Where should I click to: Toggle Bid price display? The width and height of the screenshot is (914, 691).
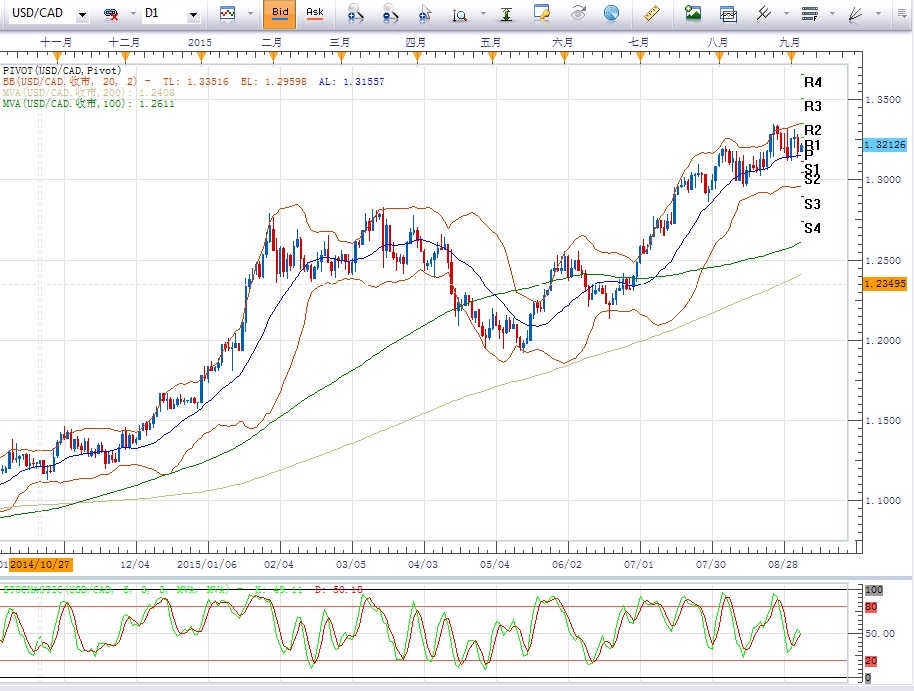click(280, 14)
